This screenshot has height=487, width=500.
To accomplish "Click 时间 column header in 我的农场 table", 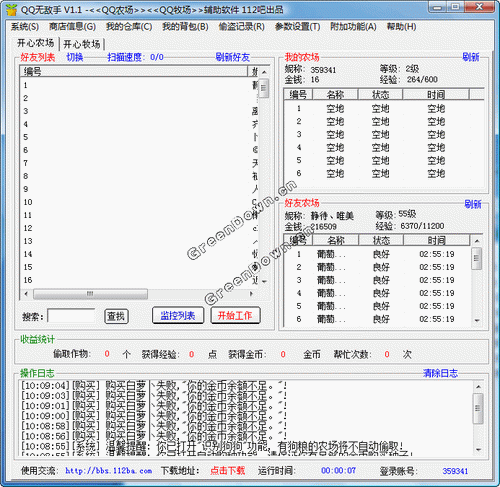I will point(436,95).
